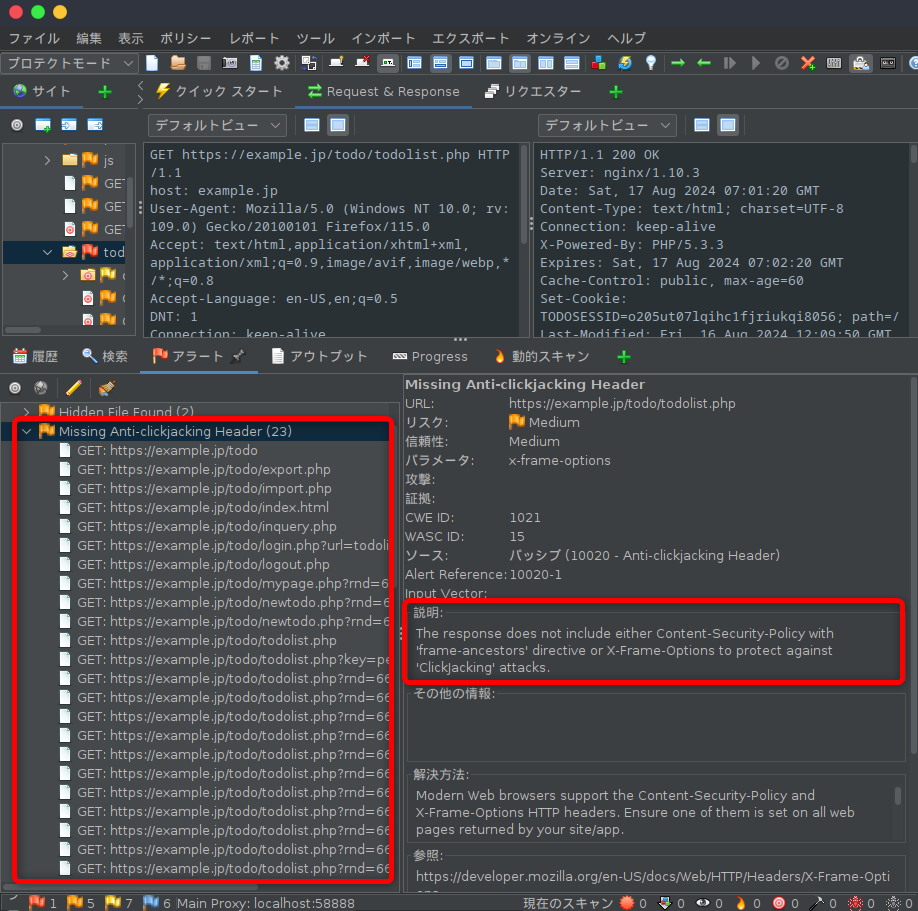The height and width of the screenshot is (911, 918).
Task: Click the broom delete all alerts icon
Action: [x=107, y=388]
